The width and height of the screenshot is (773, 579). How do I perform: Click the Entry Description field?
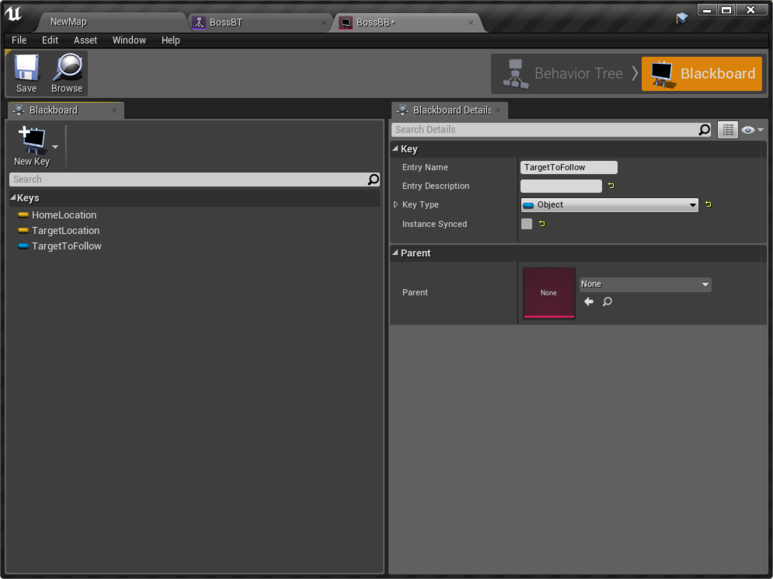[x=561, y=186]
